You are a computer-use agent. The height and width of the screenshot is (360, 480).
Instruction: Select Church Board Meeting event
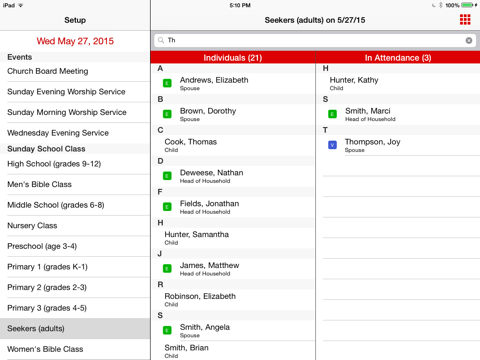[x=75, y=71]
